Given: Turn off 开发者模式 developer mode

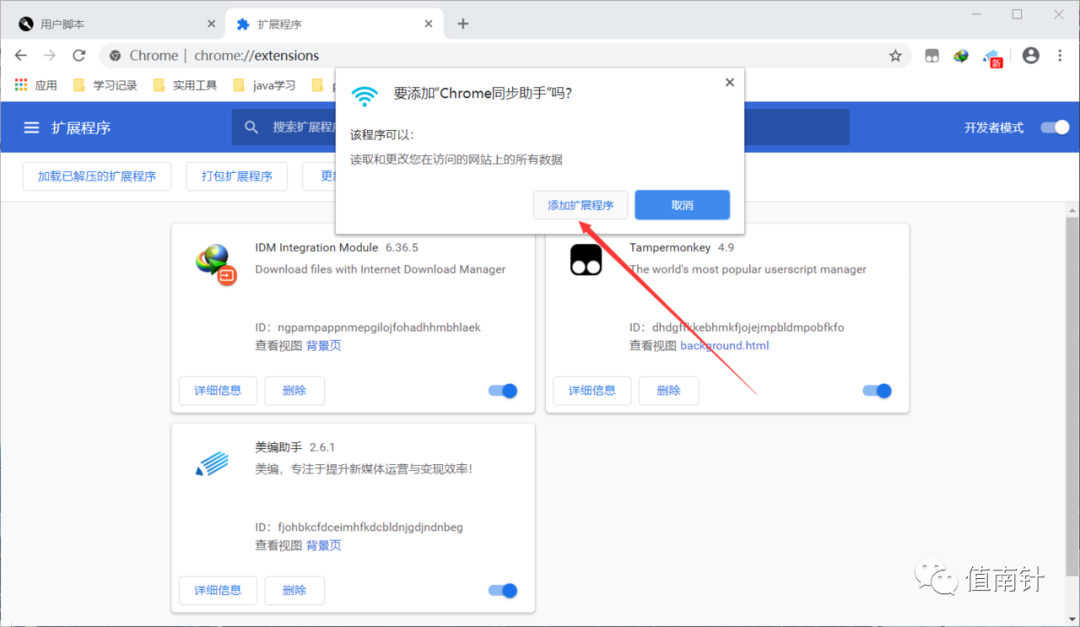Looking at the screenshot, I should coord(1055,127).
